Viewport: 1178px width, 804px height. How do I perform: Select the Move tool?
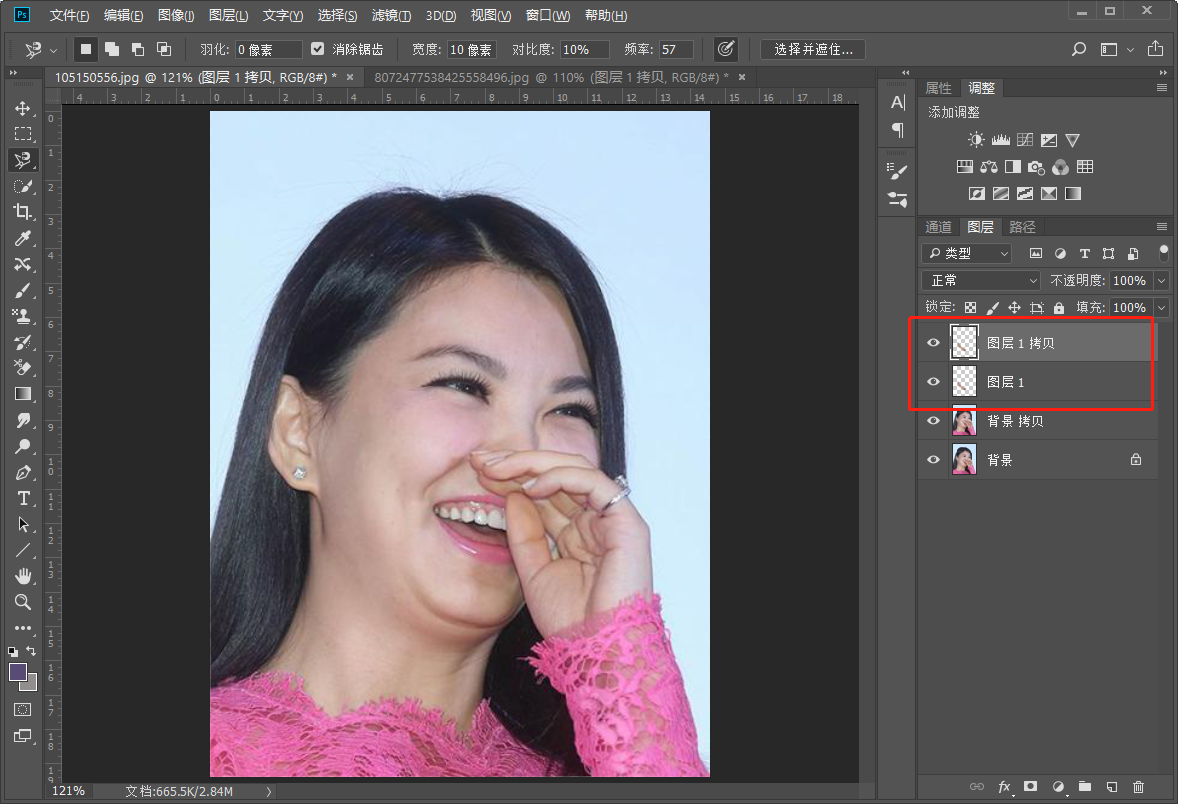[x=22, y=108]
